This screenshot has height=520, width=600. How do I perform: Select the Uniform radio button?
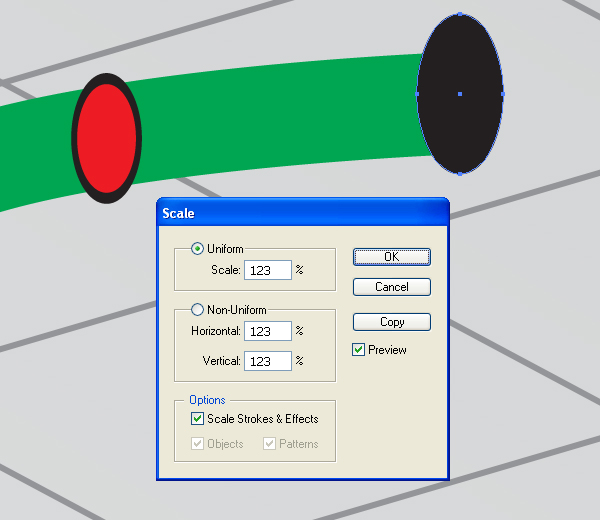pyautogui.click(x=197, y=249)
